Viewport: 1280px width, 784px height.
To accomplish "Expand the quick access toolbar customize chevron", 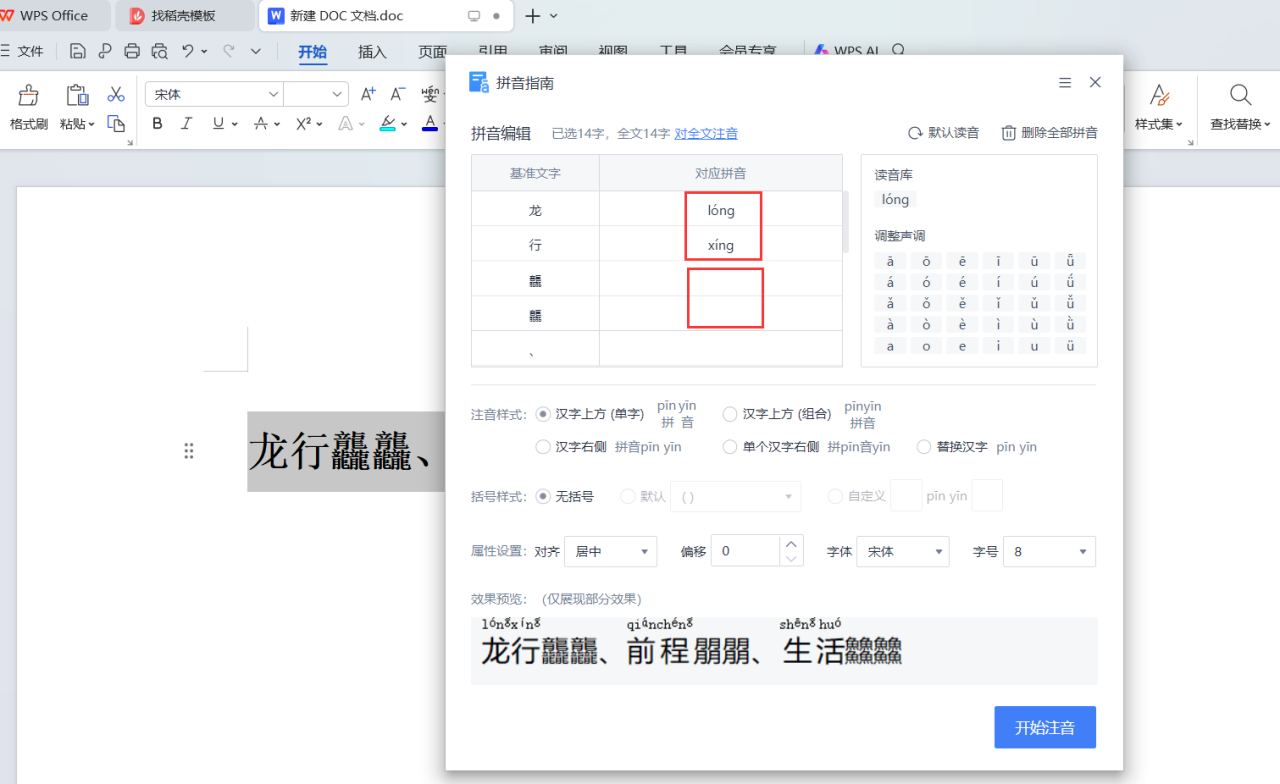I will coord(256,51).
